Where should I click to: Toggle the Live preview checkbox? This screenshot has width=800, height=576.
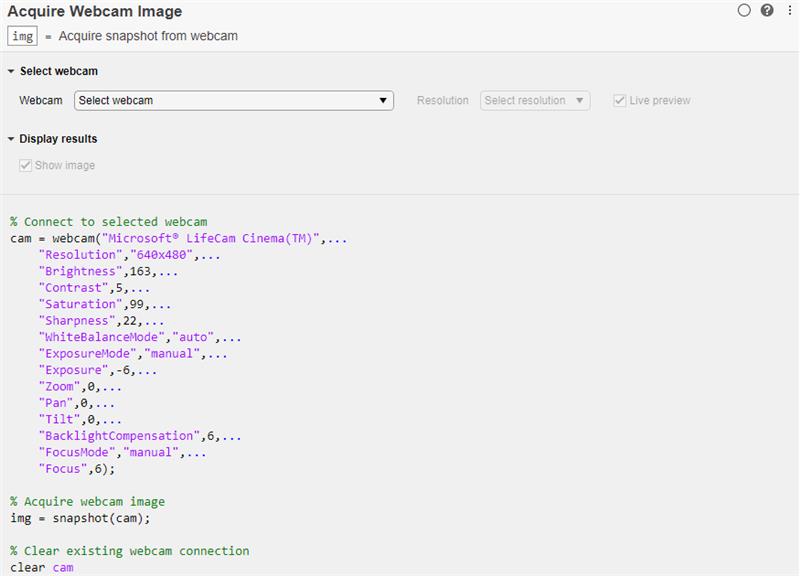point(620,100)
